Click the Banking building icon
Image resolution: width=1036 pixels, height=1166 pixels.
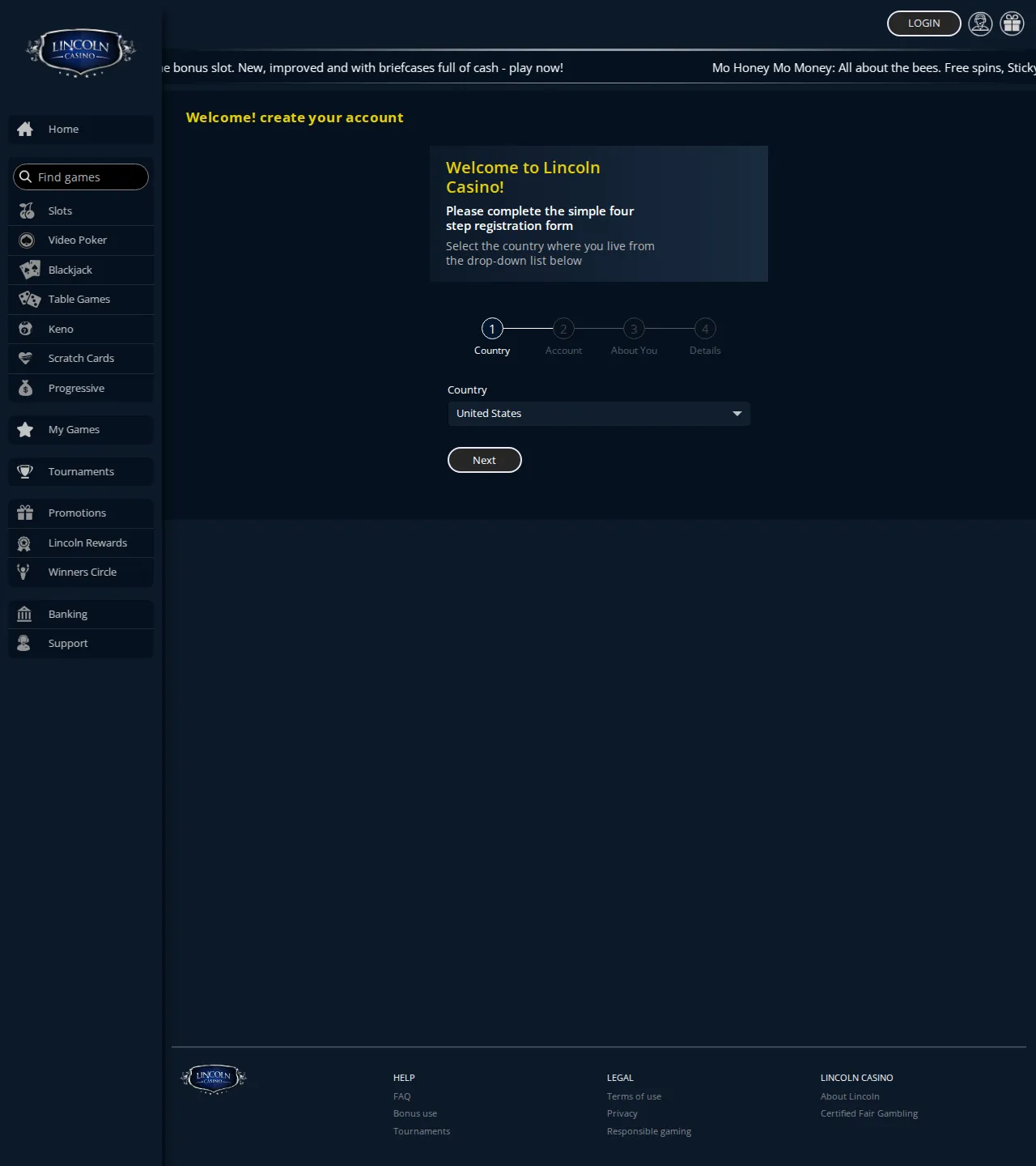(24, 614)
